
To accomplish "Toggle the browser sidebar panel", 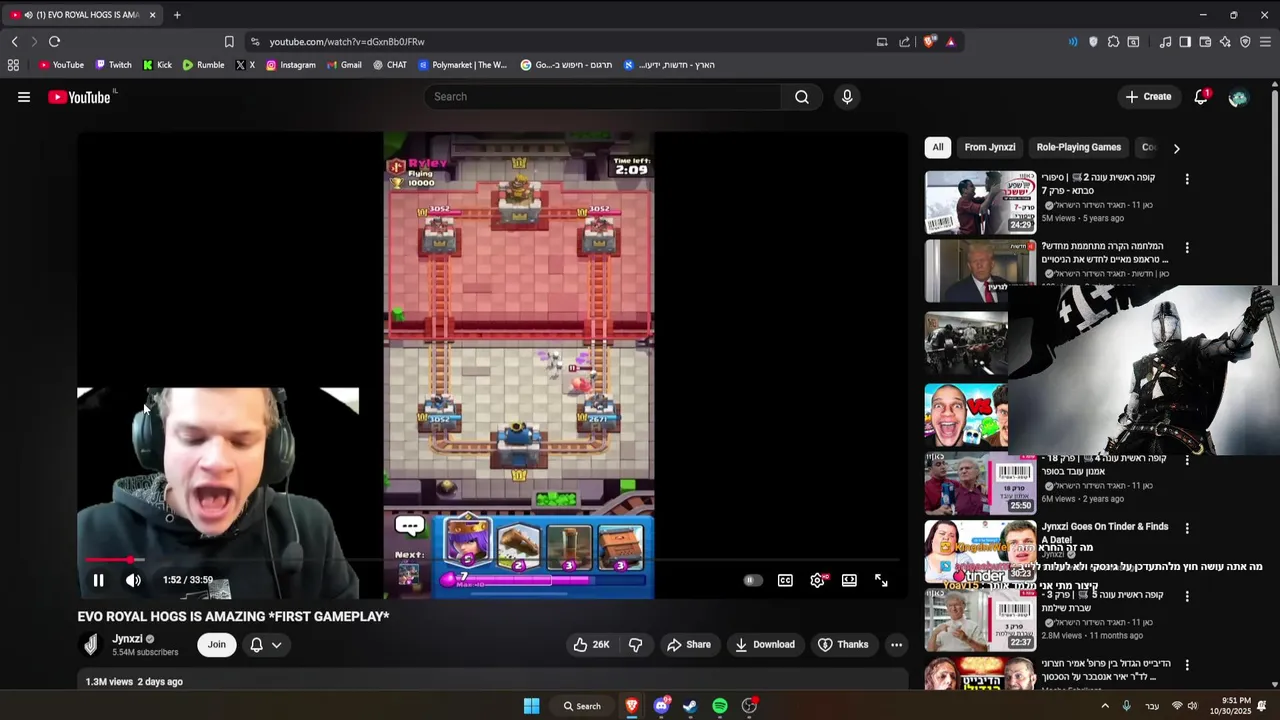I will [x=1185, y=42].
